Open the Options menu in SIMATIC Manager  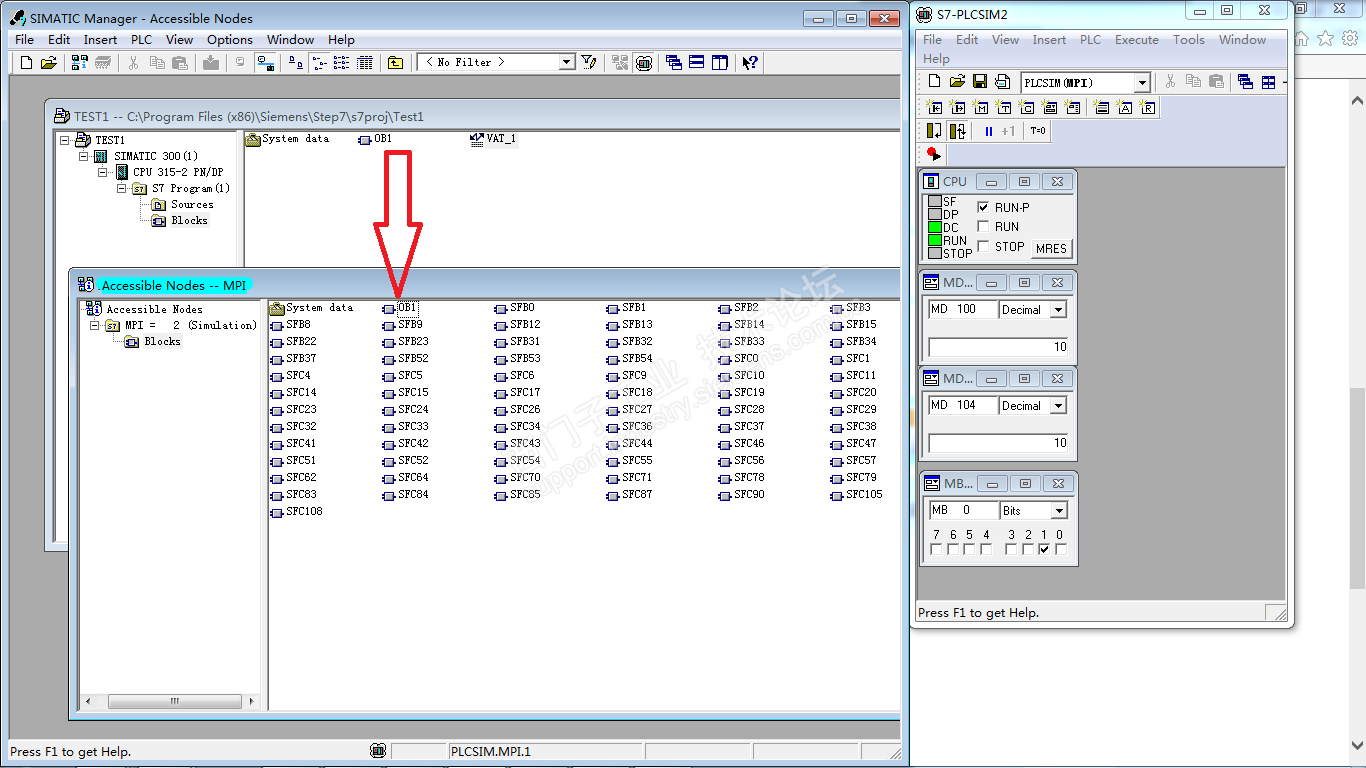[x=230, y=40]
